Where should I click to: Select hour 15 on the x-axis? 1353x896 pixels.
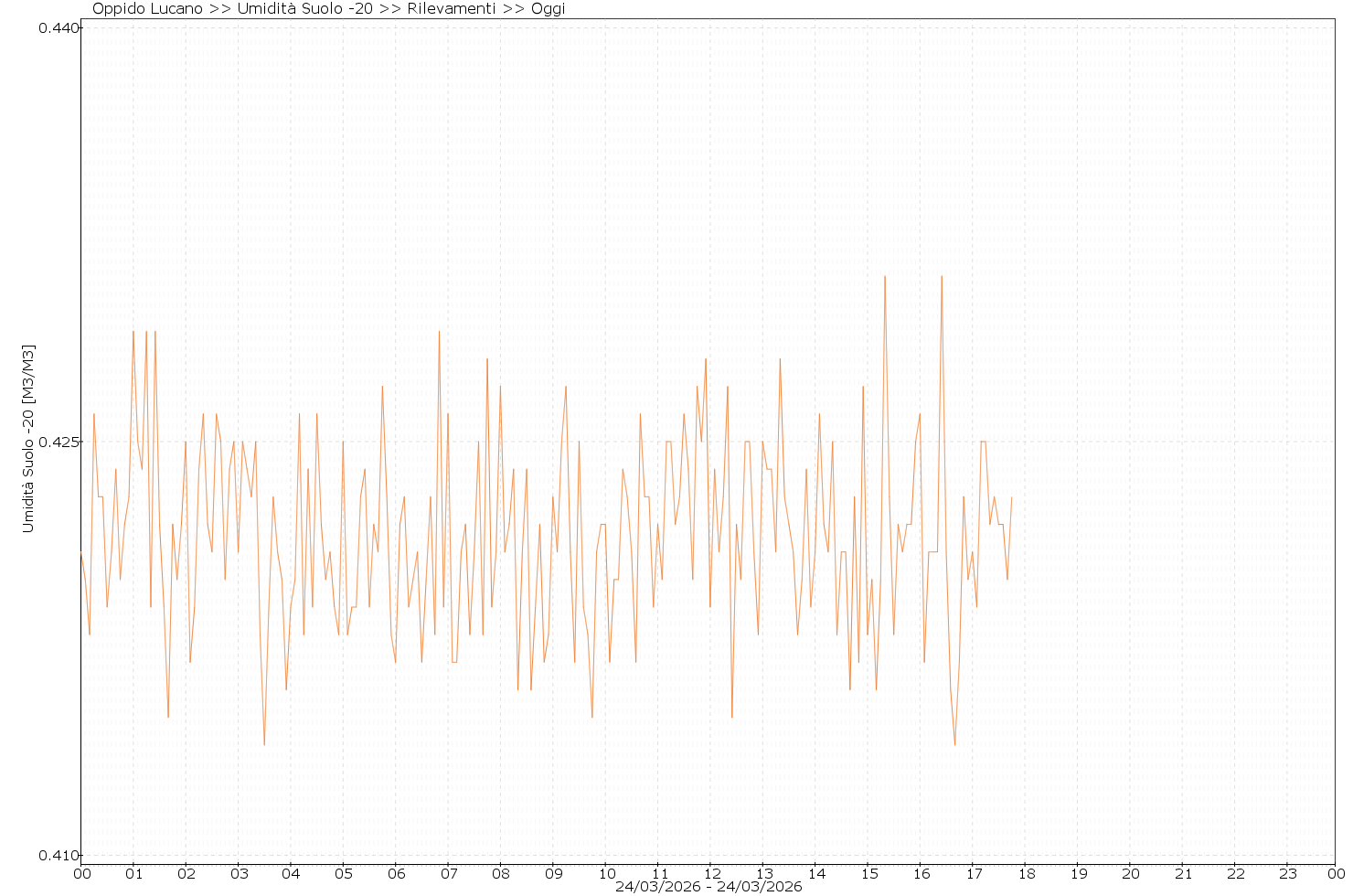point(868,873)
